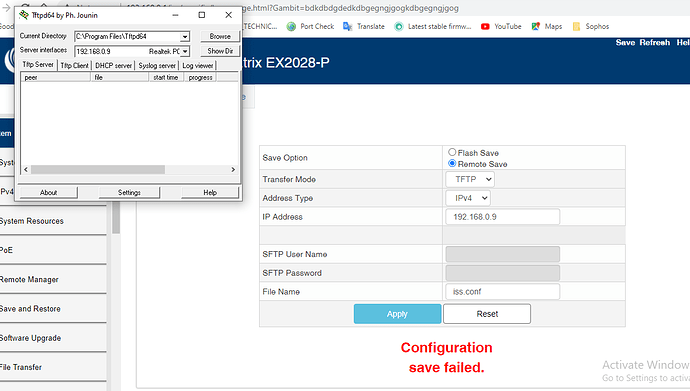Click the Tftpd64 window title icon
690x391 pixels.
pyautogui.click(x=23, y=15)
